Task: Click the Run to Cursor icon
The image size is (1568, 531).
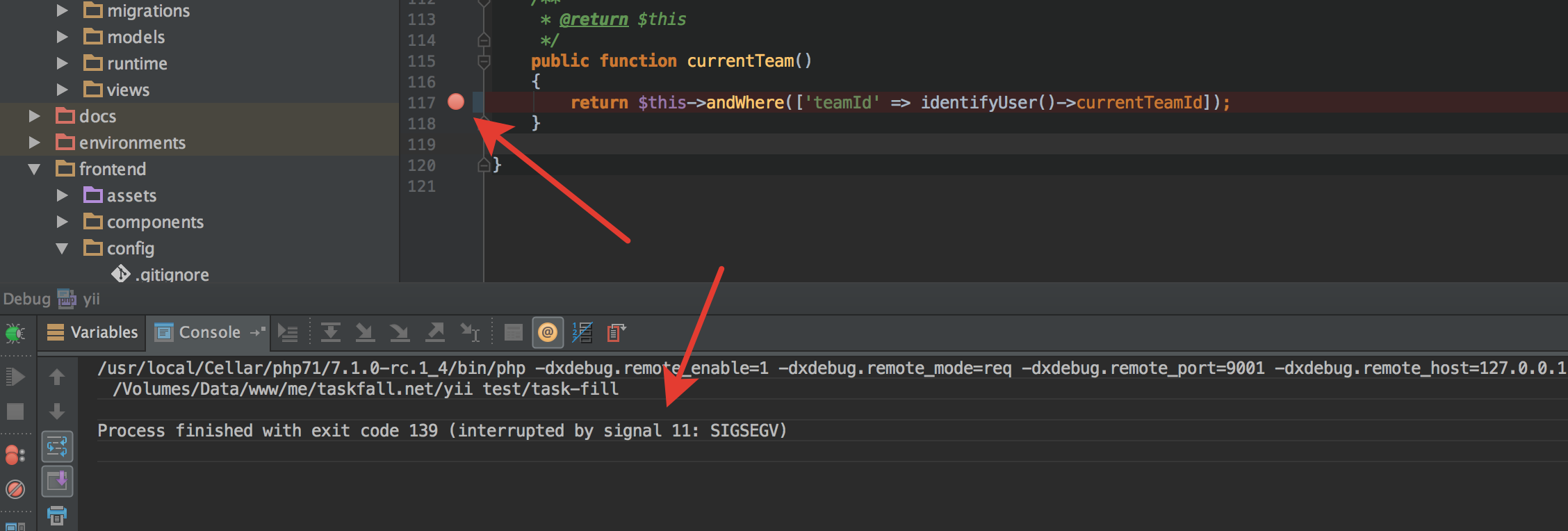Action: [470, 333]
